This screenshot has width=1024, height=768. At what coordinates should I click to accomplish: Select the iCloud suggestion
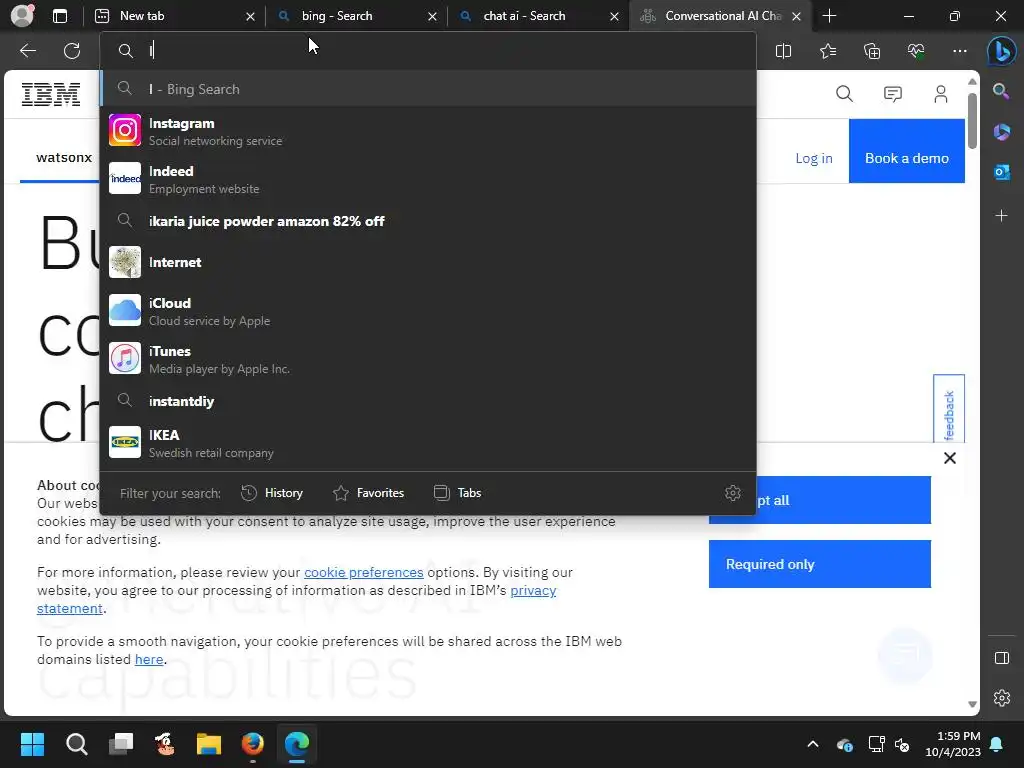pyautogui.click(x=428, y=311)
